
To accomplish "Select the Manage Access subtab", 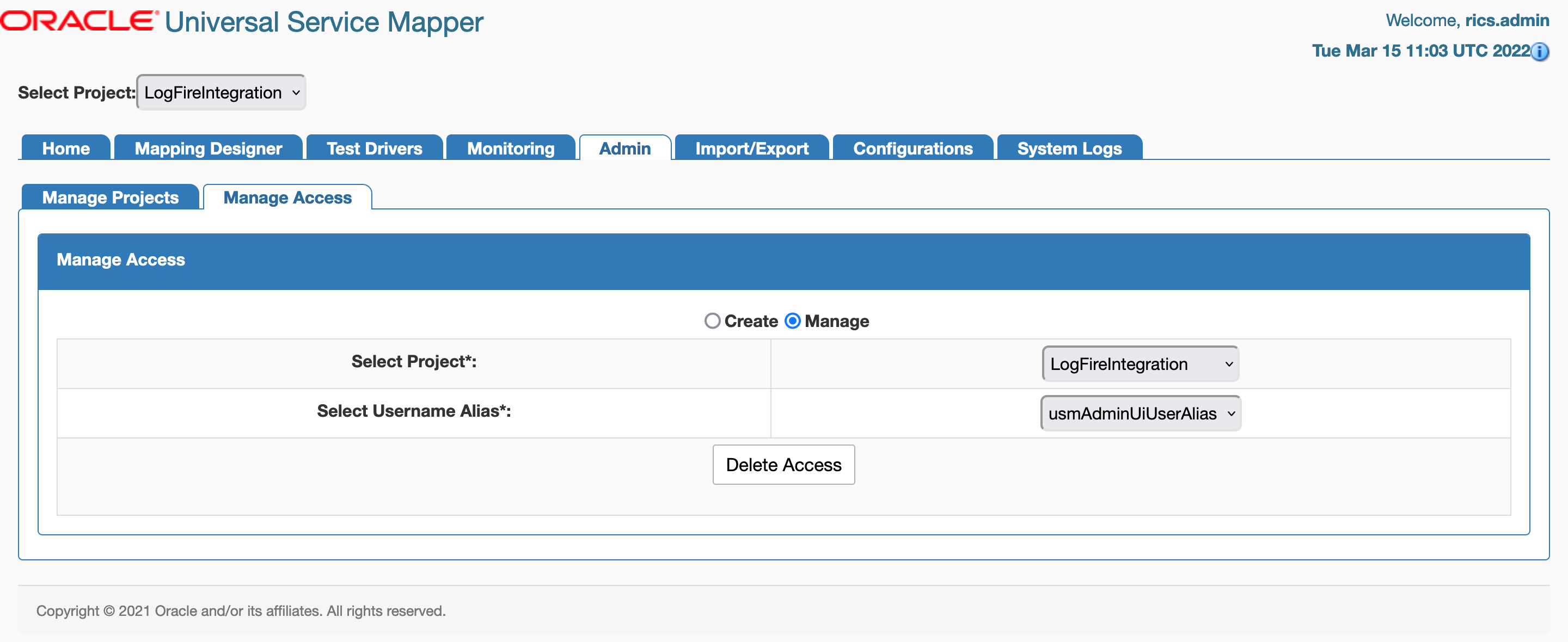I will click(x=287, y=197).
